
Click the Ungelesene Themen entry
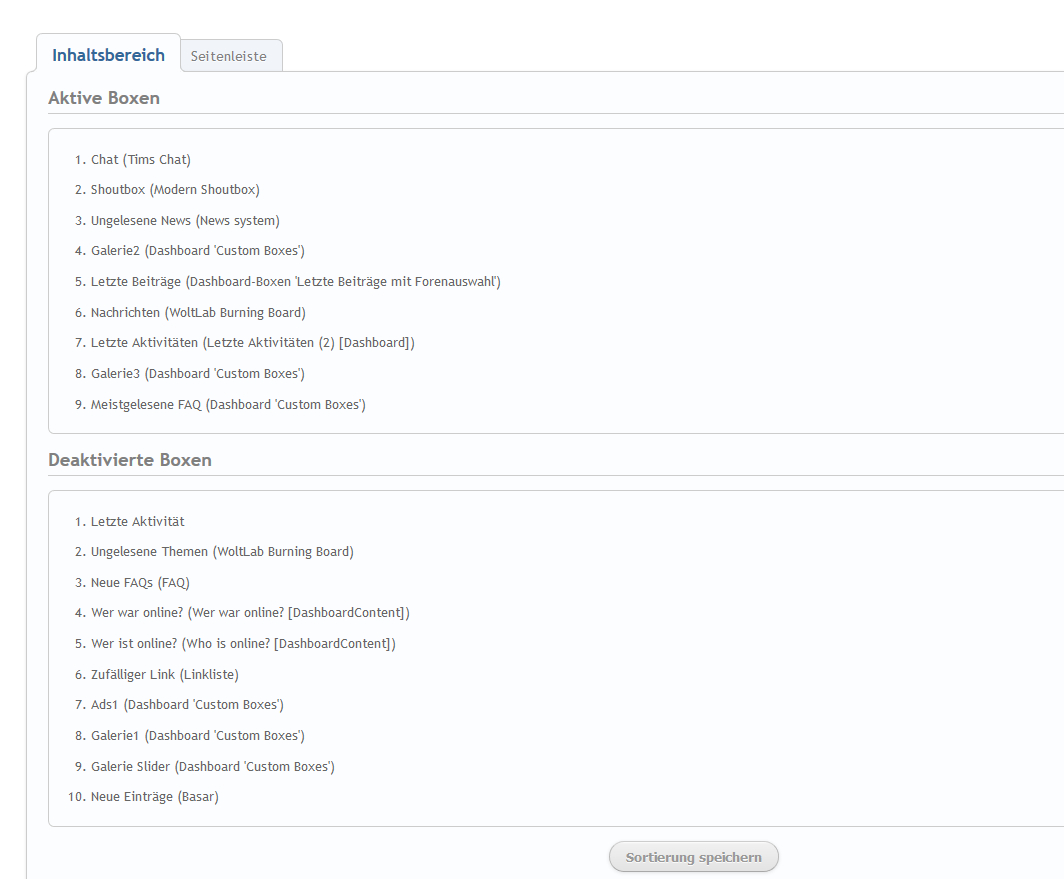pyautogui.click(x=222, y=551)
